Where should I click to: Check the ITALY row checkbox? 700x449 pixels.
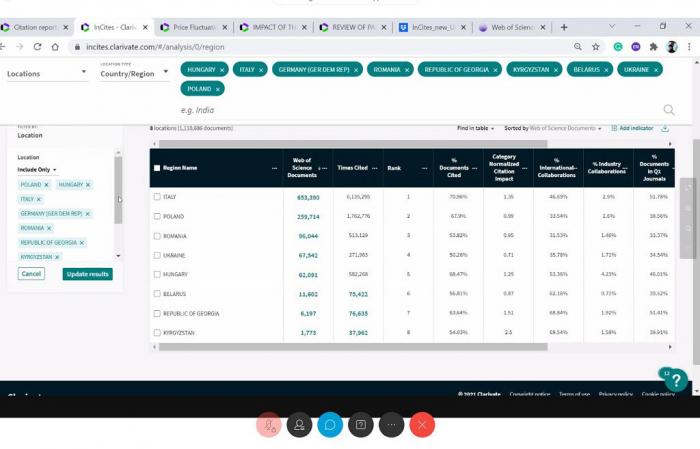(x=157, y=197)
